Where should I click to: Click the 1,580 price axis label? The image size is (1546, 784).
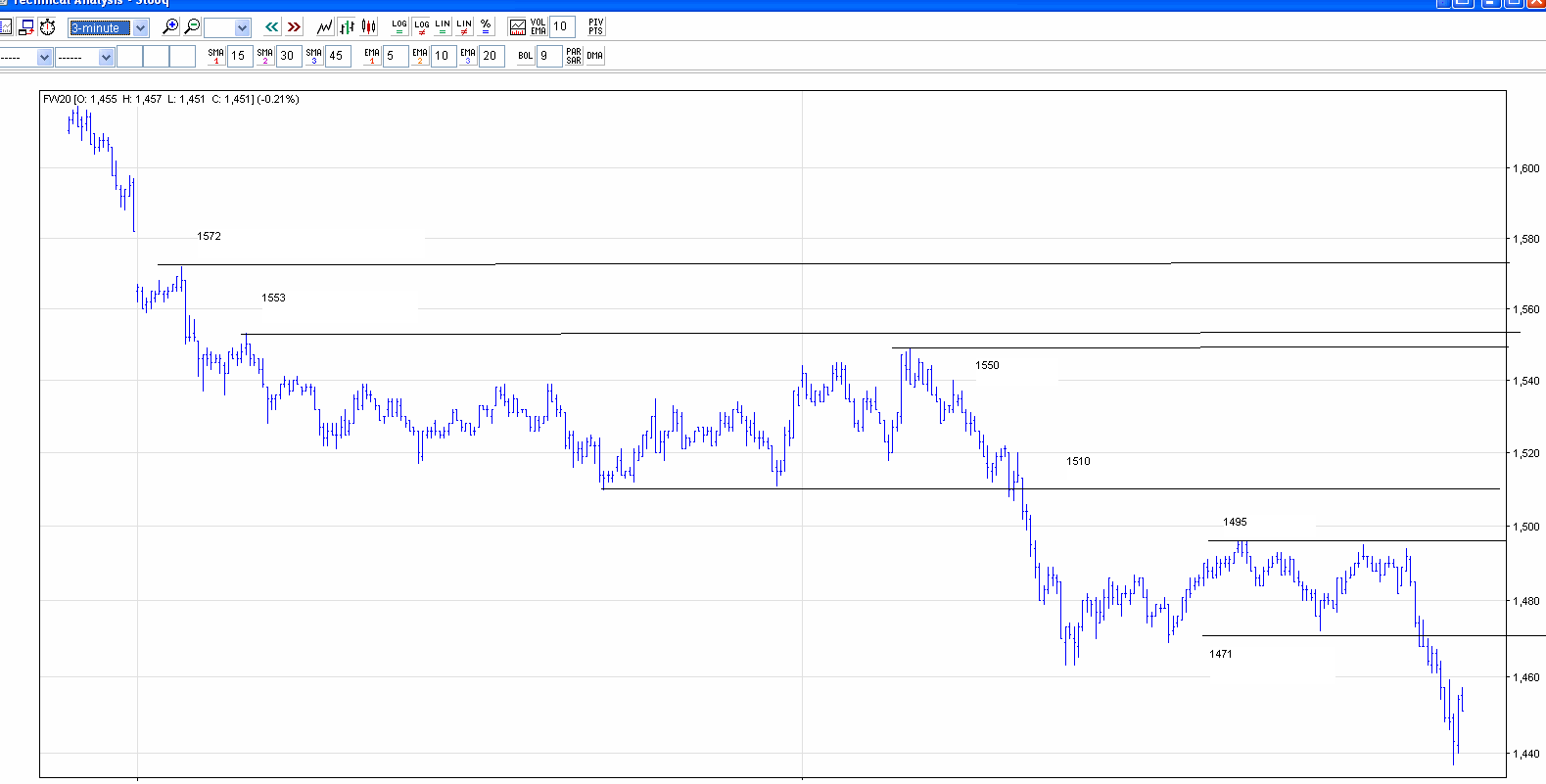pos(1525,239)
